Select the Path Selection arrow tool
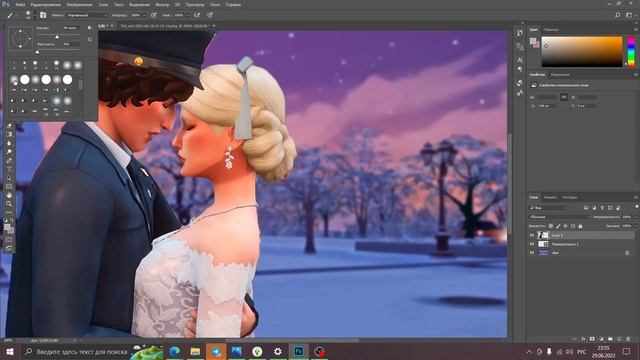 coord(9,178)
